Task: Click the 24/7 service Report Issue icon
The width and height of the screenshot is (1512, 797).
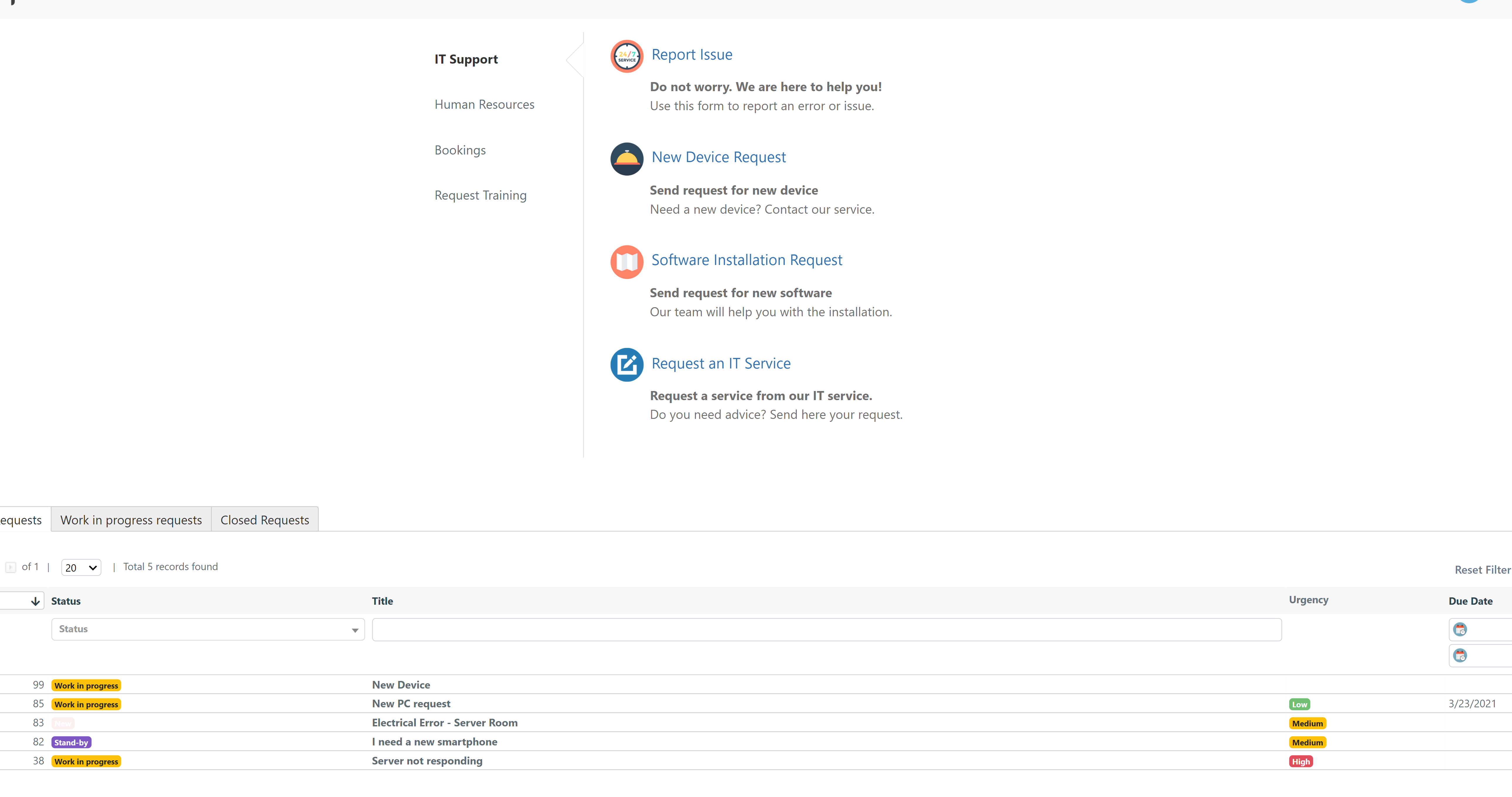Action: click(626, 56)
